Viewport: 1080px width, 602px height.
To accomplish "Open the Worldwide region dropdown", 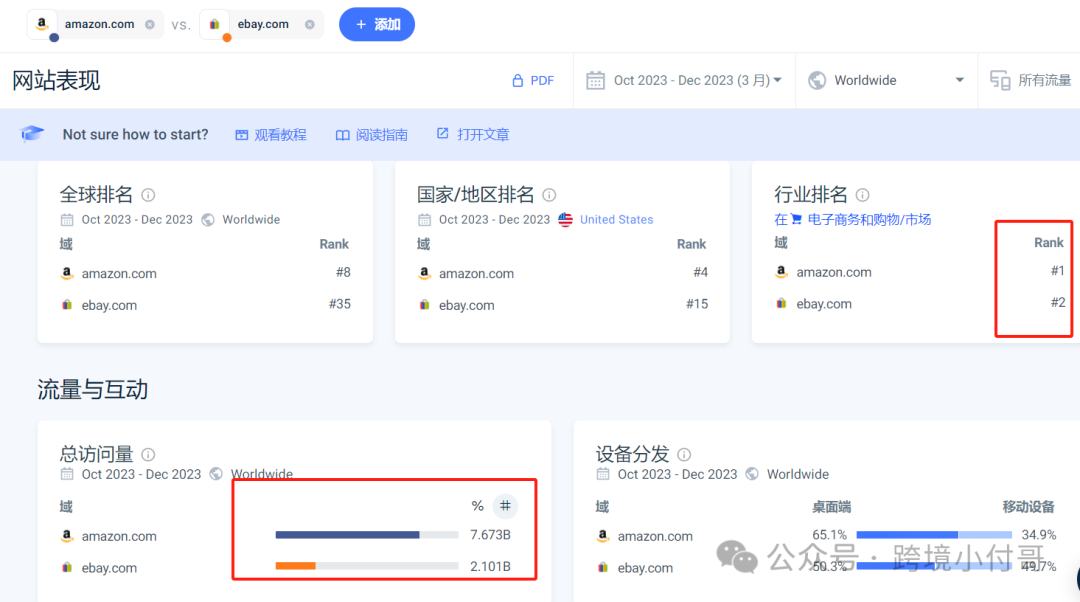I will (886, 80).
